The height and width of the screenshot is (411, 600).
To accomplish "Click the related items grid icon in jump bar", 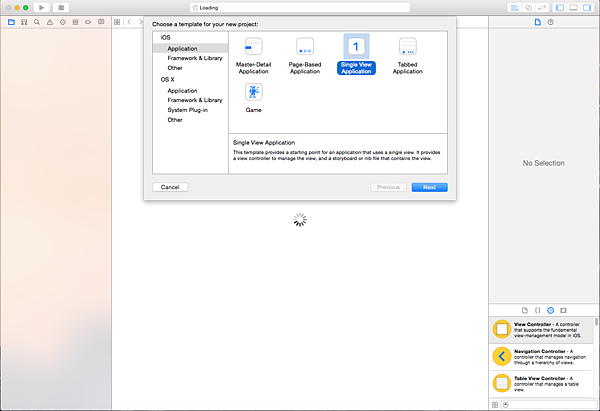I will point(117,22).
